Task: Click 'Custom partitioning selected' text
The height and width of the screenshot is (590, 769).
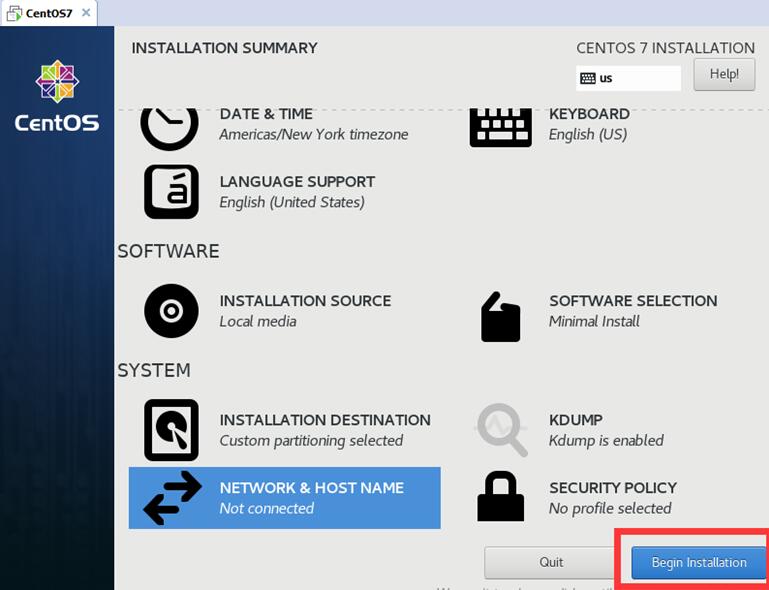Action: coord(311,441)
